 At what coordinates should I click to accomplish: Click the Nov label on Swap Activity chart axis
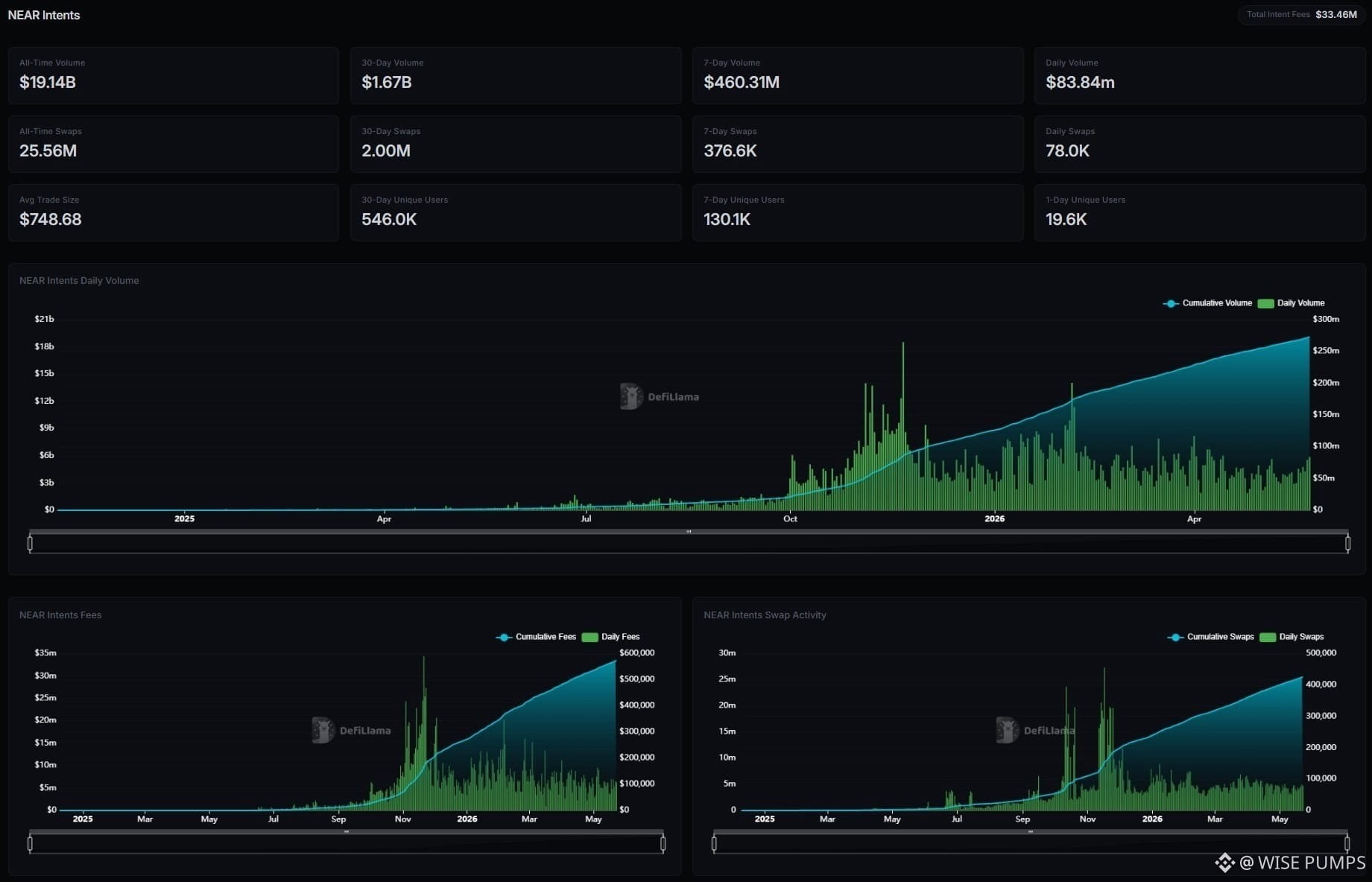pyautogui.click(x=1087, y=819)
